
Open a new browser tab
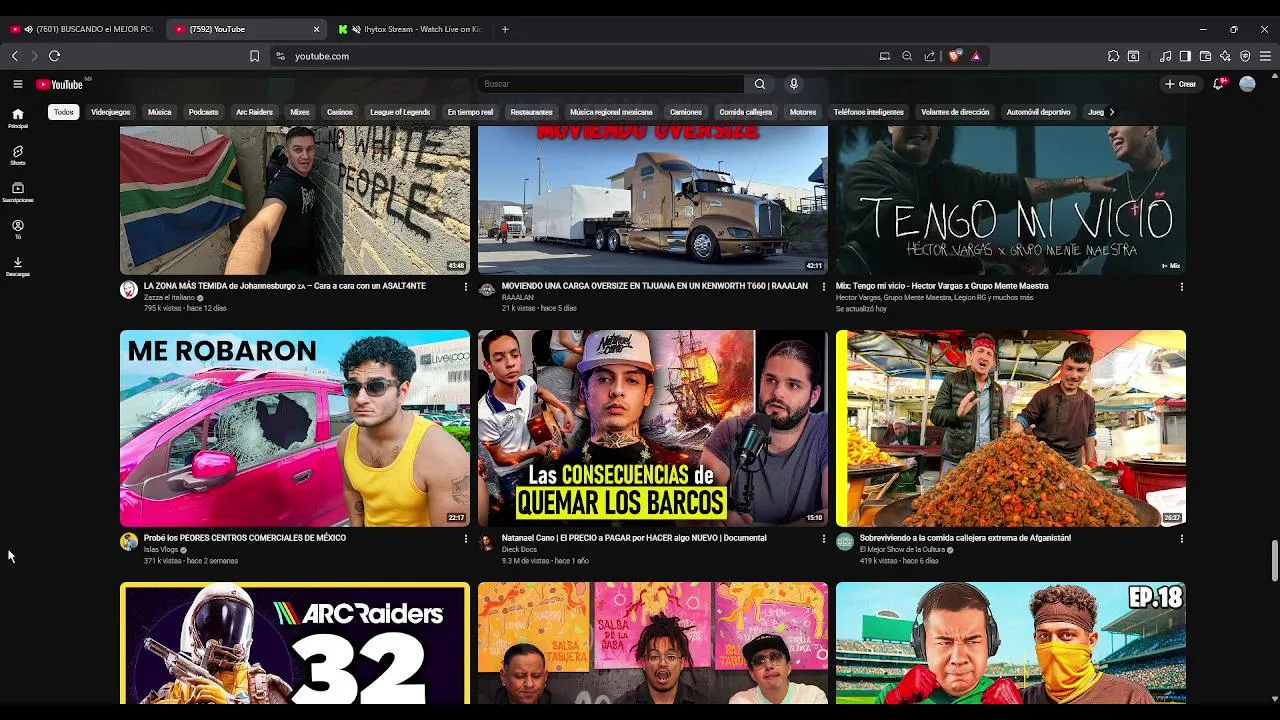[505, 29]
